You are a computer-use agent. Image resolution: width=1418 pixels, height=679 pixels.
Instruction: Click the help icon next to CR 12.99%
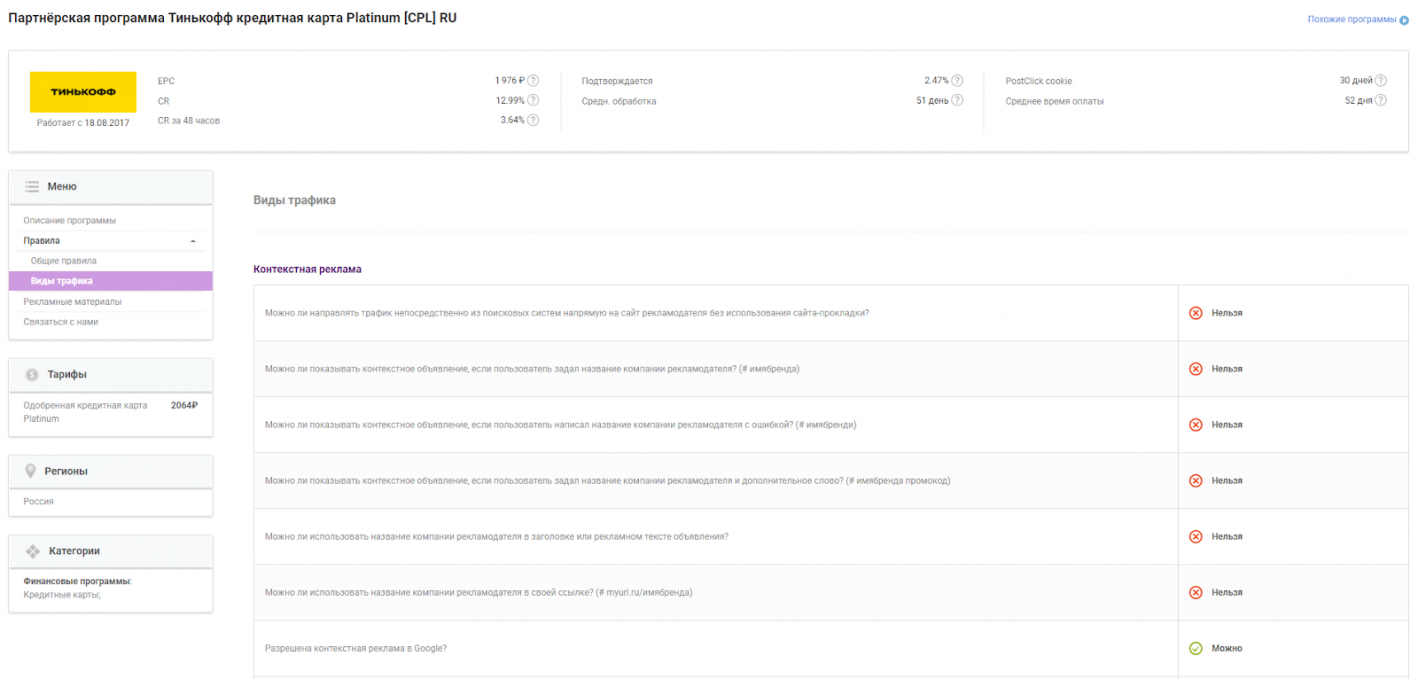pos(533,100)
